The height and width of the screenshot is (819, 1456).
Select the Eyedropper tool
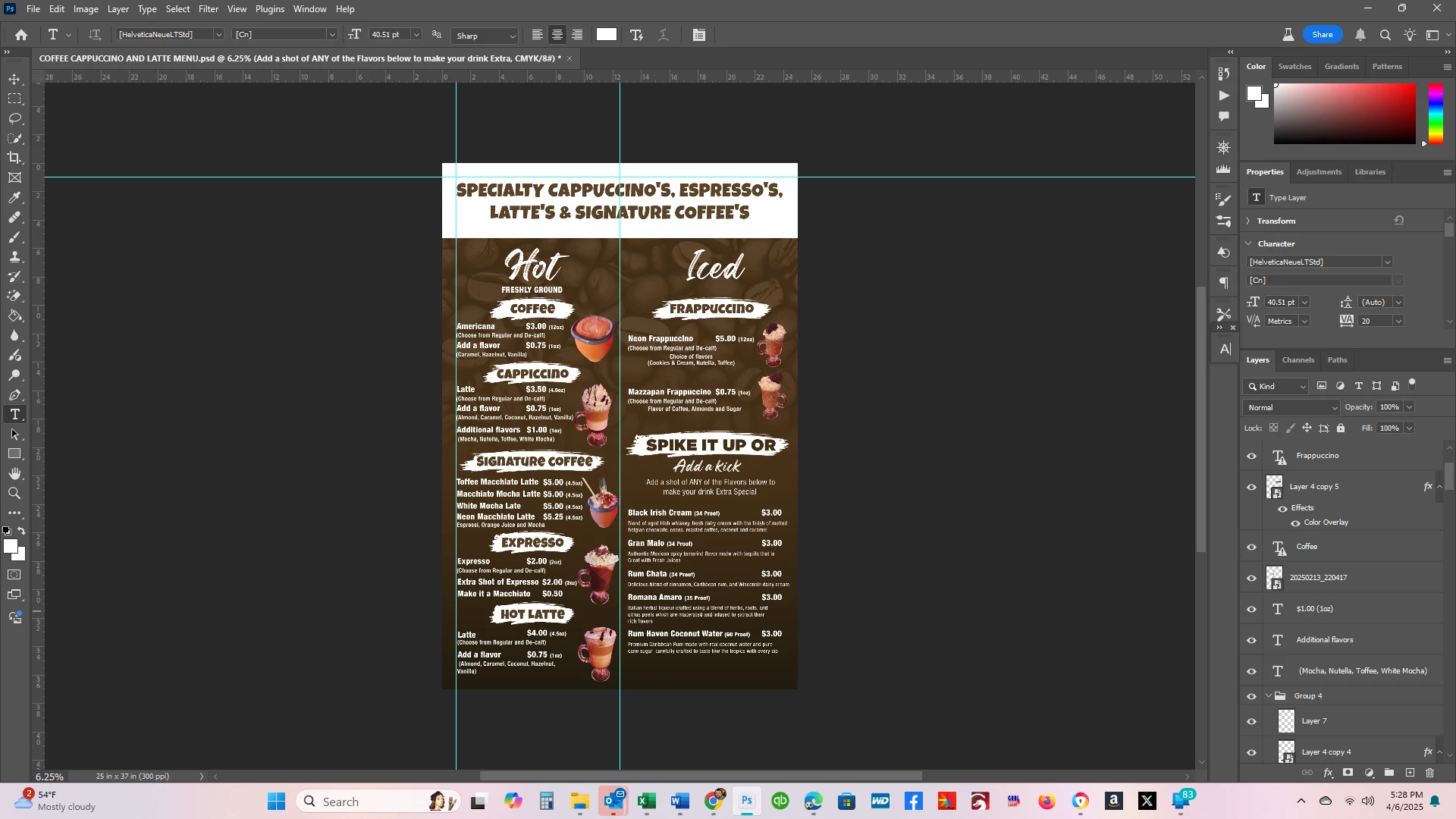[14, 198]
